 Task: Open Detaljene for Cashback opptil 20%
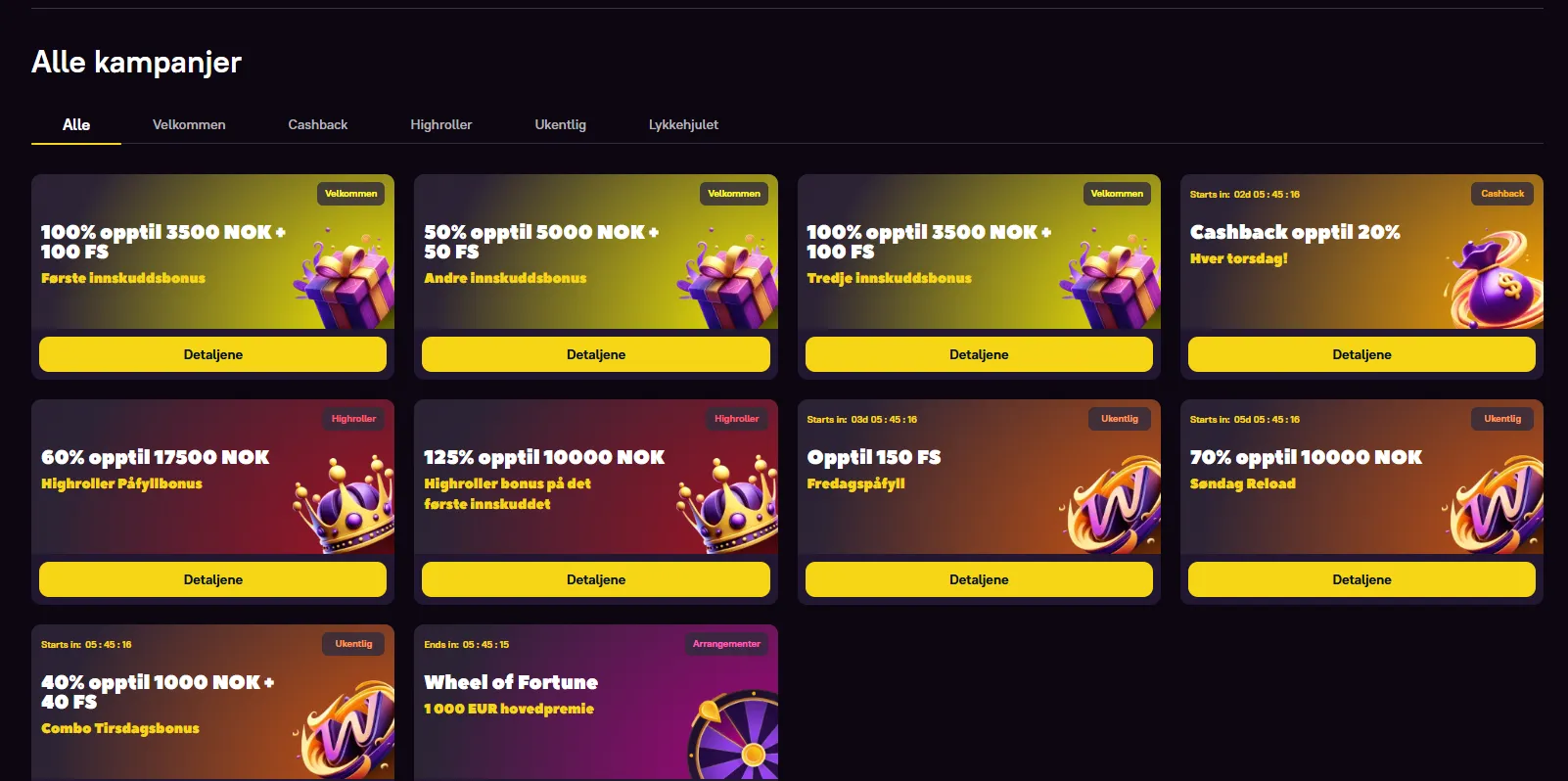pyautogui.click(x=1361, y=354)
